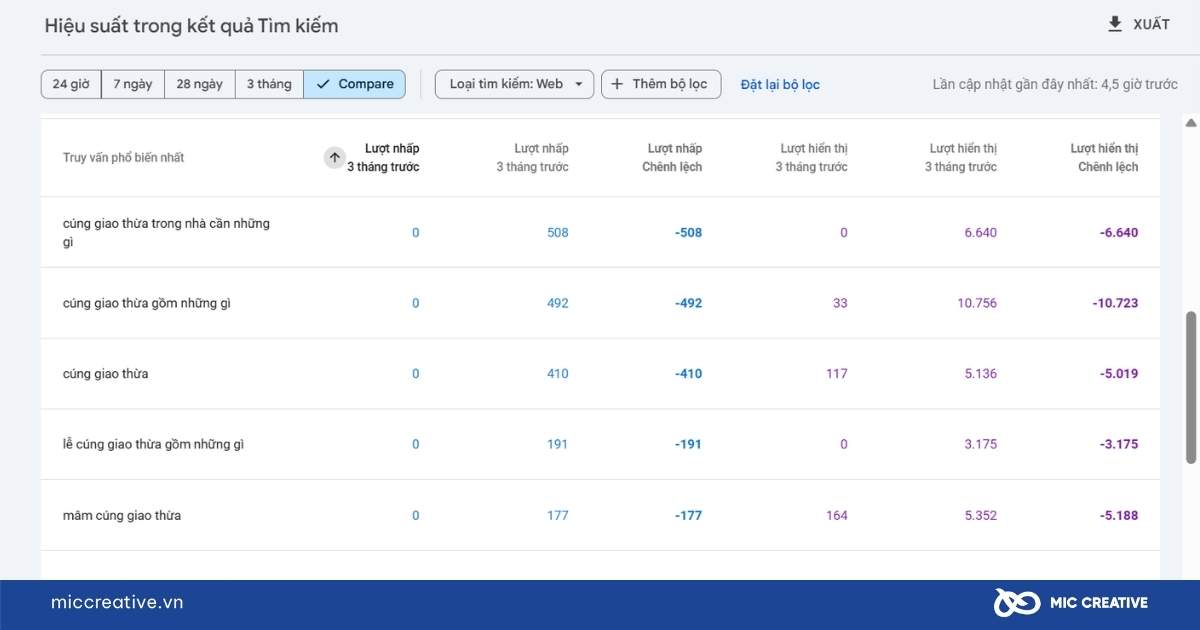Click the -5.019 impressions difference
The height and width of the screenshot is (630, 1200).
[1119, 374]
